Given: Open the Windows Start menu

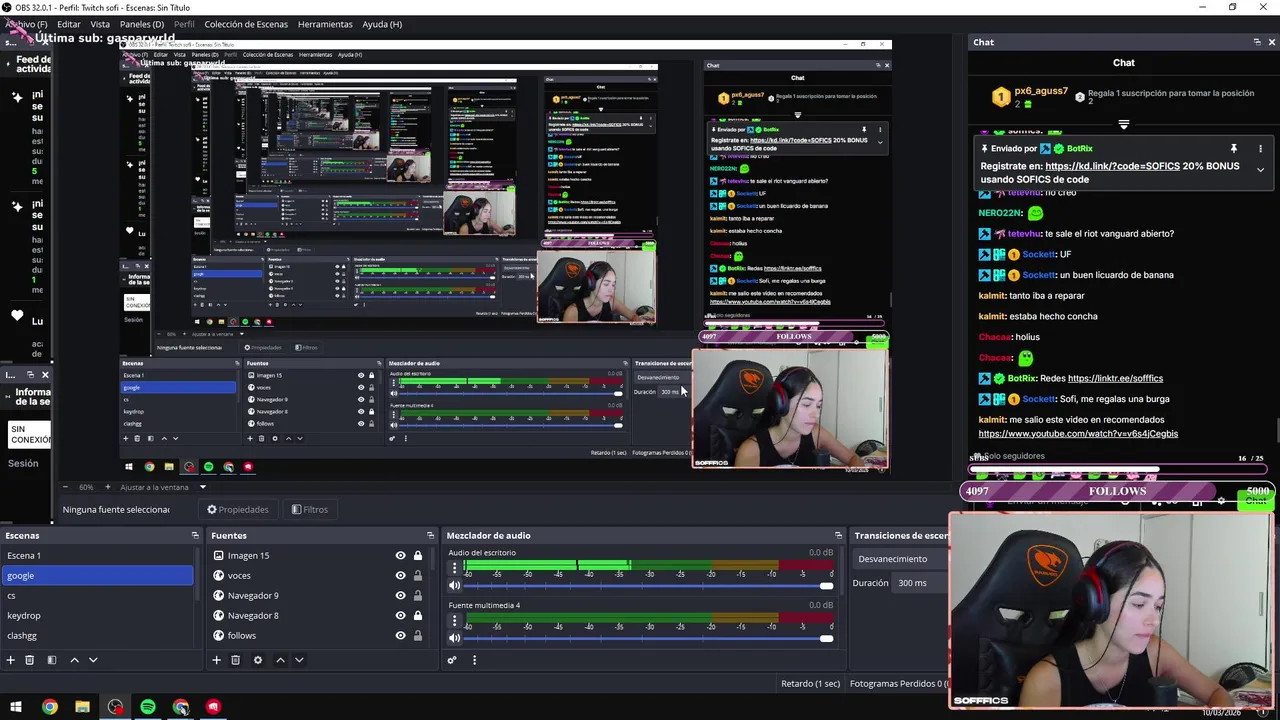Looking at the screenshot, I should pos(16,707).
